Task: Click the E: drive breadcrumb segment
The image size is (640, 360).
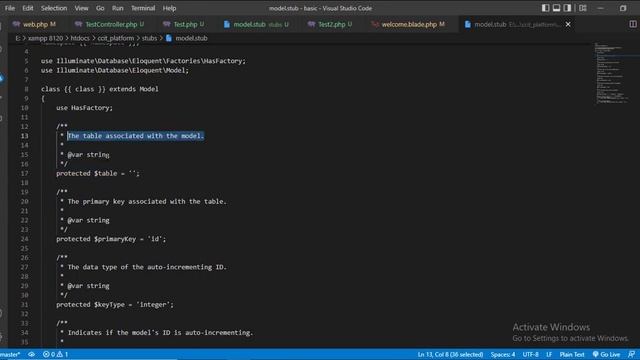Action: (x=18, y=38)
